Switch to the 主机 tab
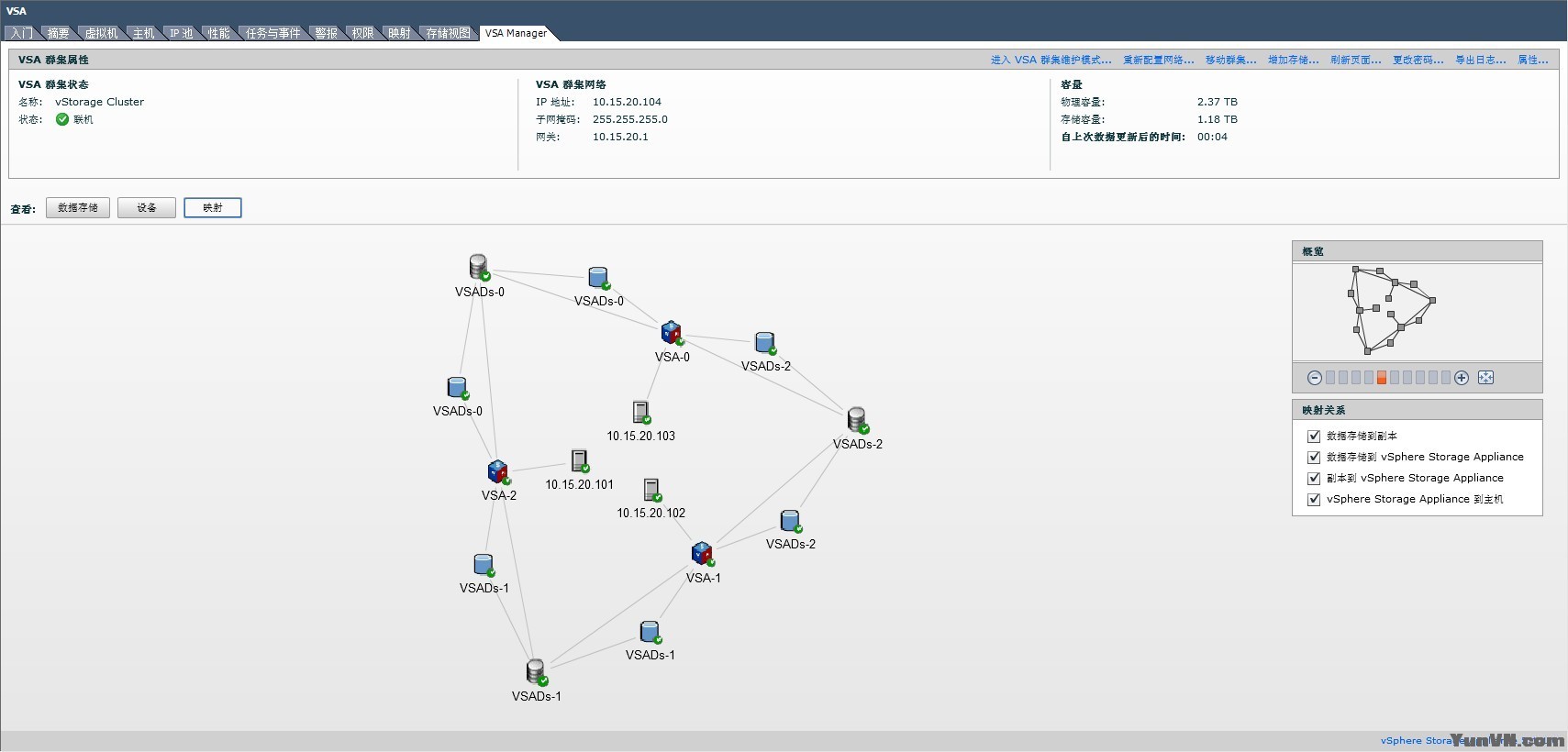Viewport: 1568px width, 752px height. [x=144, y=33]
